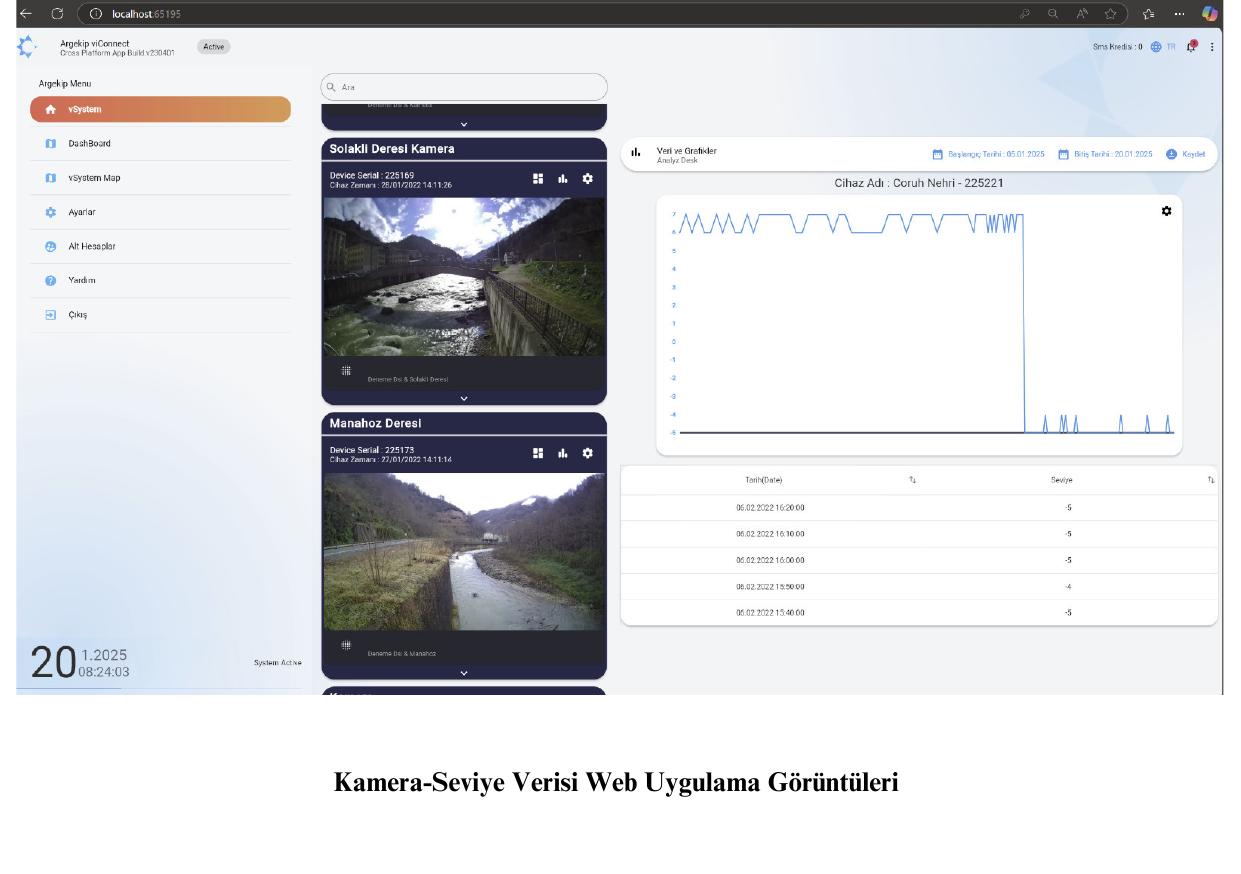This screenshot has height=874, width=1241.
Task: Open the browser ellipsis settings menu
Action: coord(1179,14)
